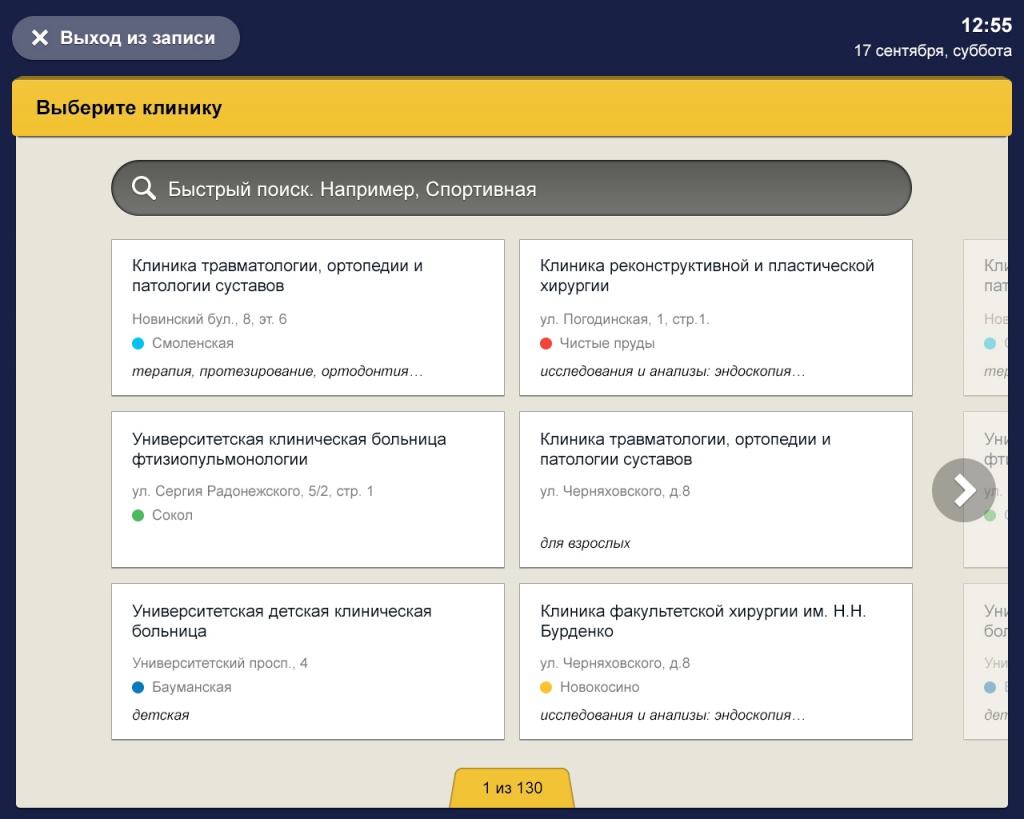Screen dimensions: 1024x819
Task: Click the 12:55 clock display
Action: click(x=986, y=25)
